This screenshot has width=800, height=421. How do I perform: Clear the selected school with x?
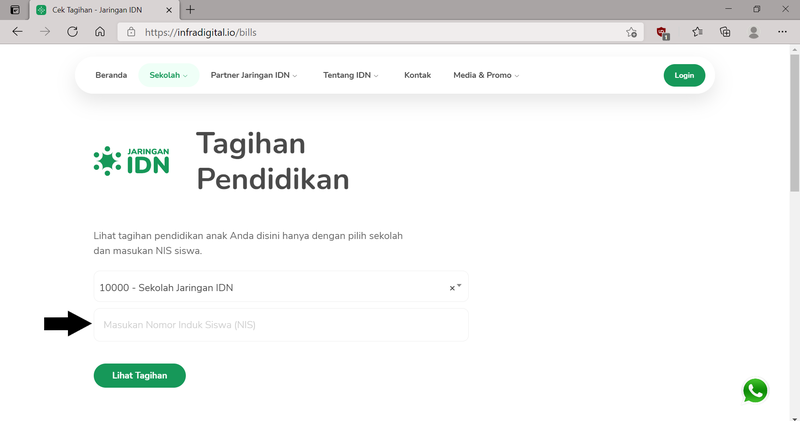coord(452,288)
